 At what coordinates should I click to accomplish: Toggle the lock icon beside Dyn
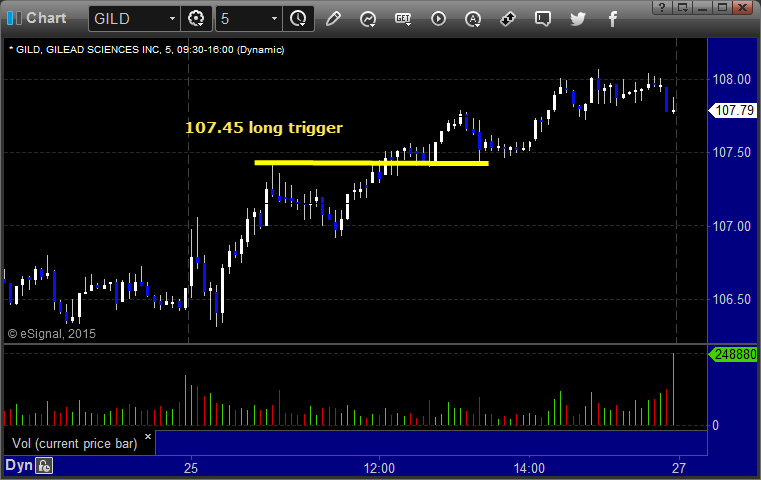pos(44,466)
